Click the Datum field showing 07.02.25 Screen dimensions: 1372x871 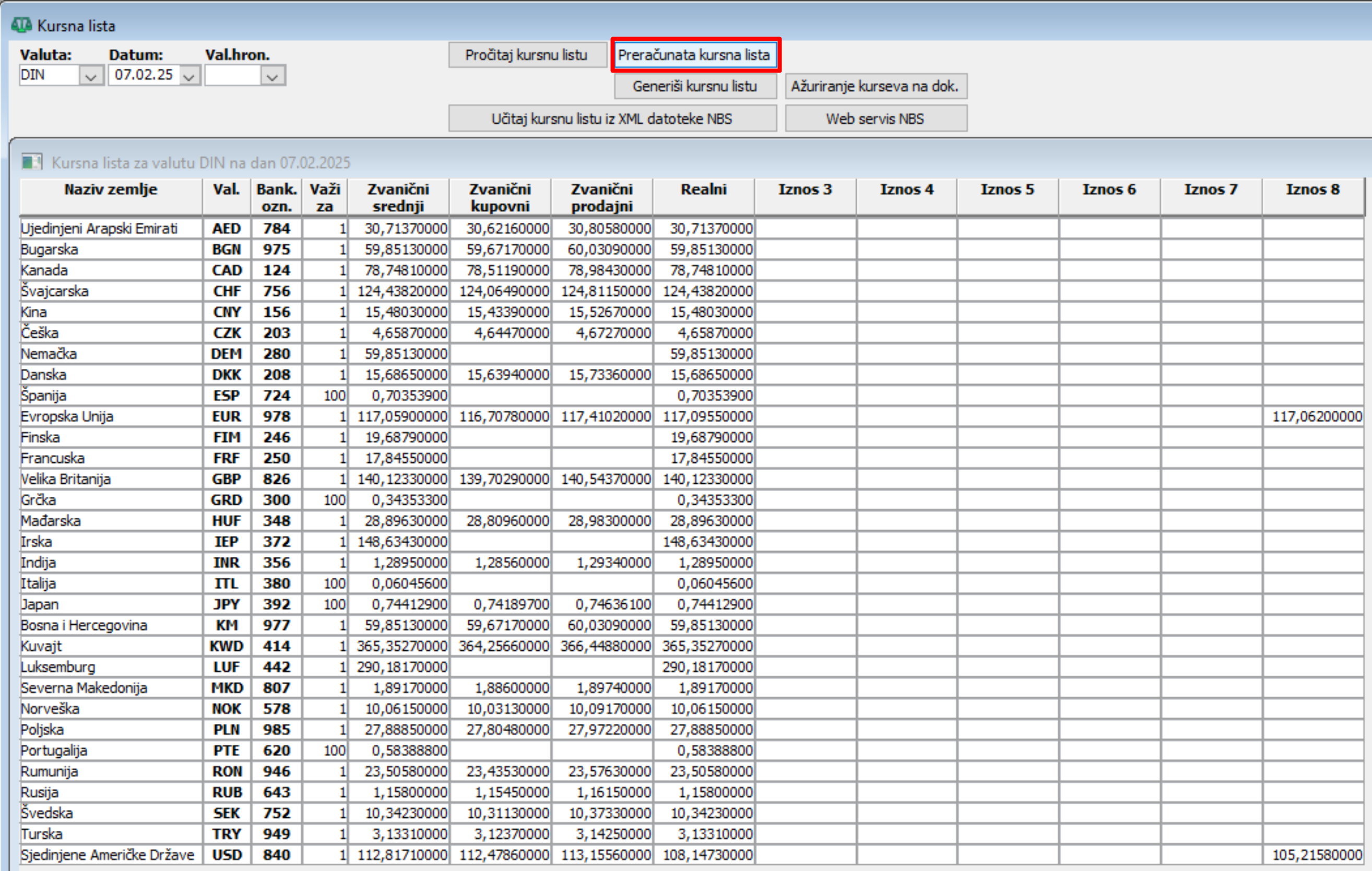pyautogui.click(x=144, y=75)
